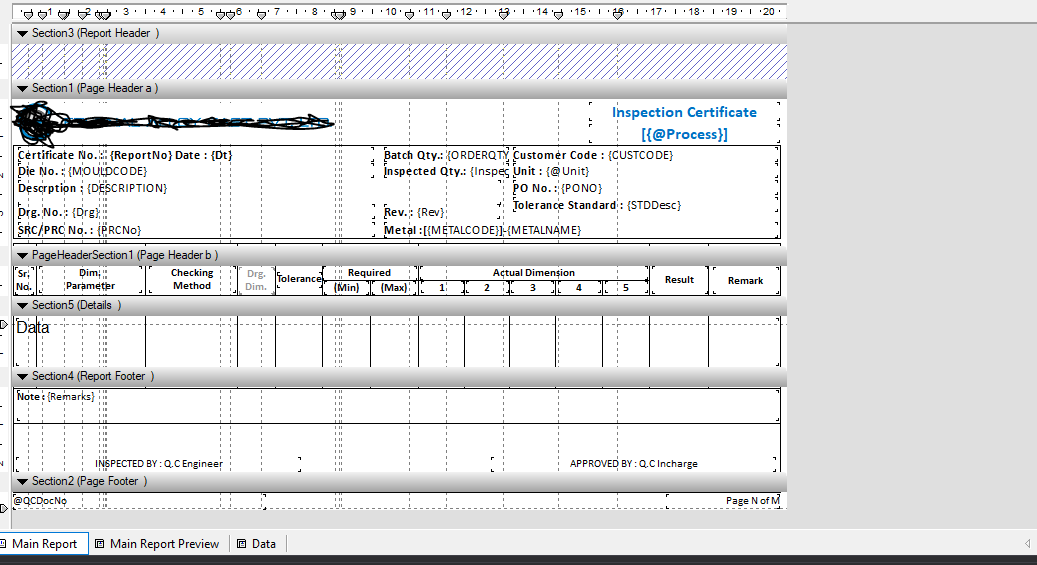This screenshot has height=565, width=1037.
Task: Select the Rev. {Rev} field
Action: click(x=414, y=212)
